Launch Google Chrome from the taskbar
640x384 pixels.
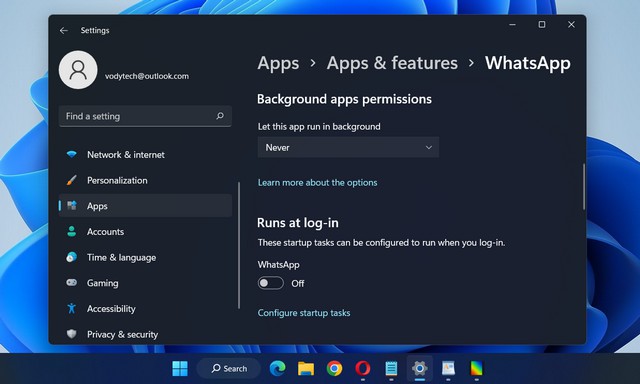(x=334, y=368)
